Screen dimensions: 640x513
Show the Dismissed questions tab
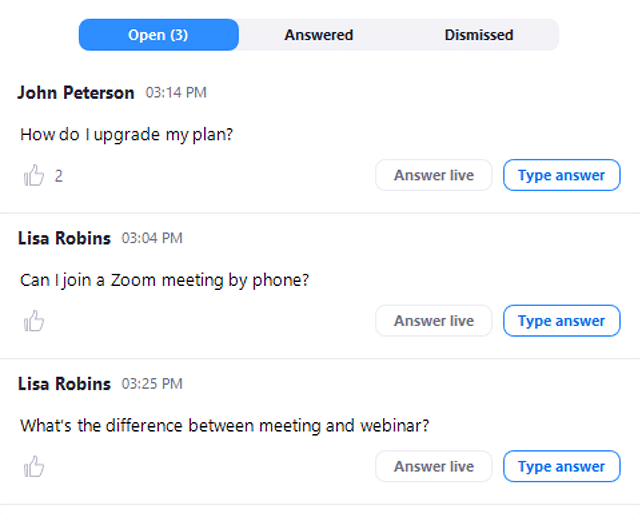coord(478,35)
